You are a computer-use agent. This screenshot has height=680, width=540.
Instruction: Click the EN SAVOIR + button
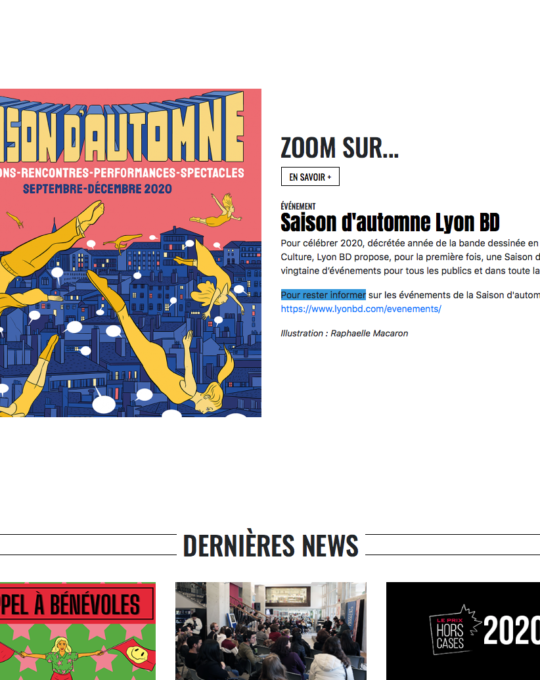coord(310,177)
